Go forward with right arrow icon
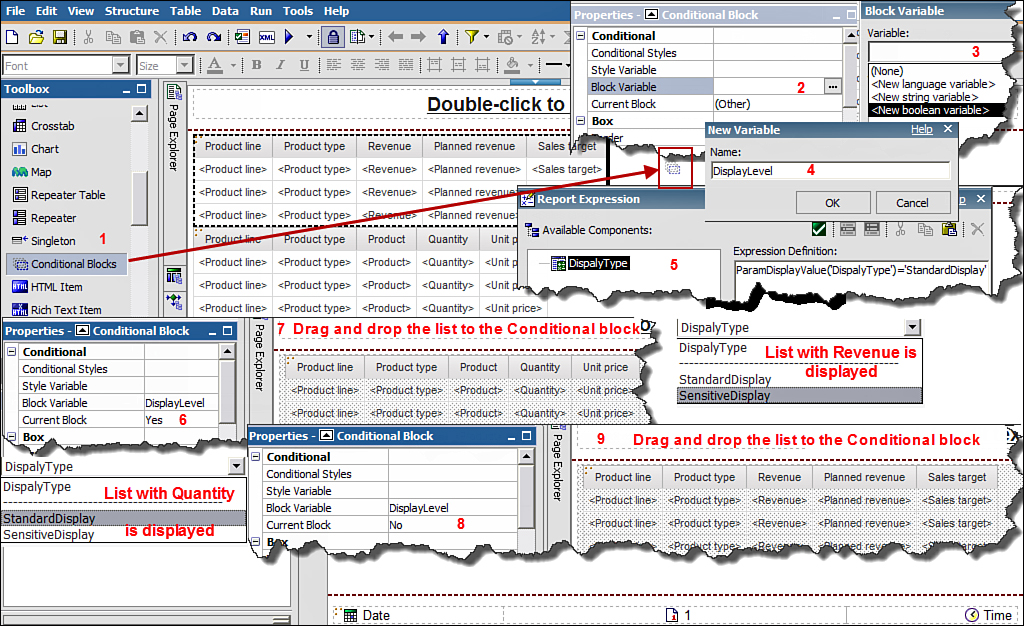The width and height of the screenshot is (1024, 626). [419, 37]
